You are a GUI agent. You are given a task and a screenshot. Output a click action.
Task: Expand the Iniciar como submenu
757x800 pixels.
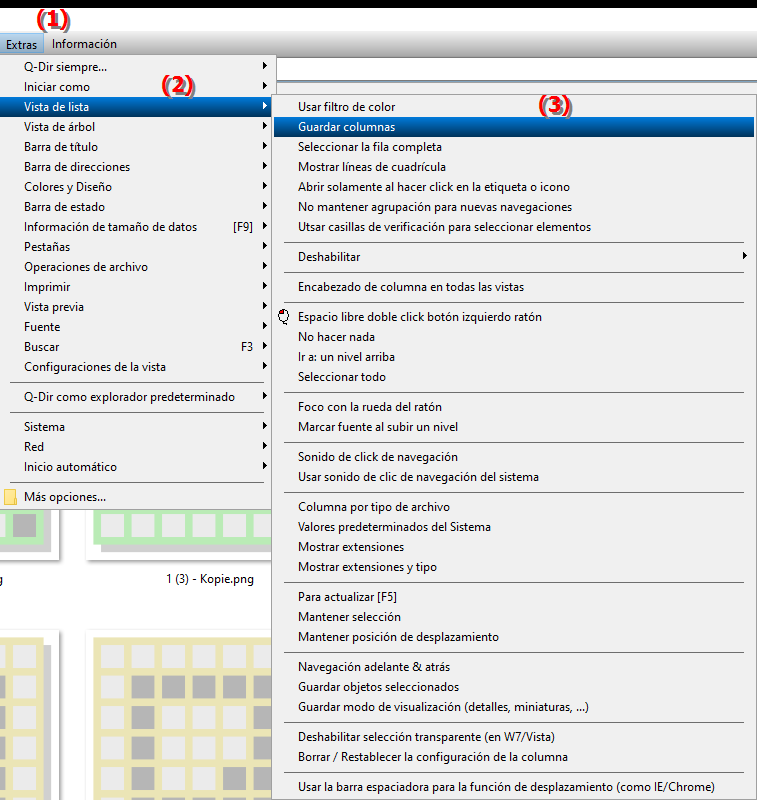coord(137,87)
